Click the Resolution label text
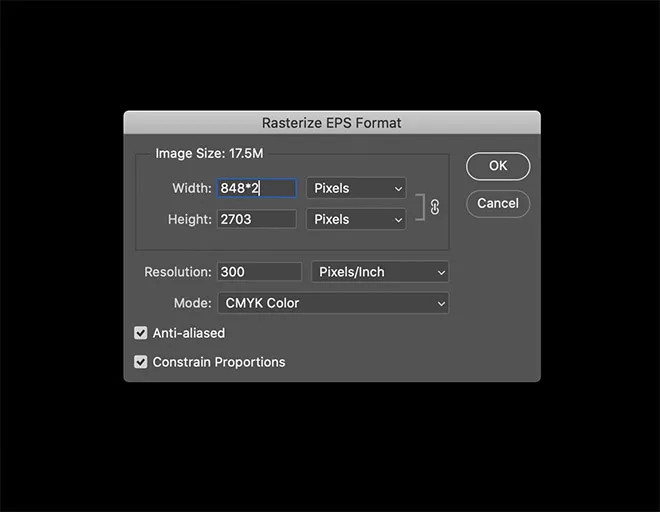This screenshot has height=512, width=660. coord(178,272)
